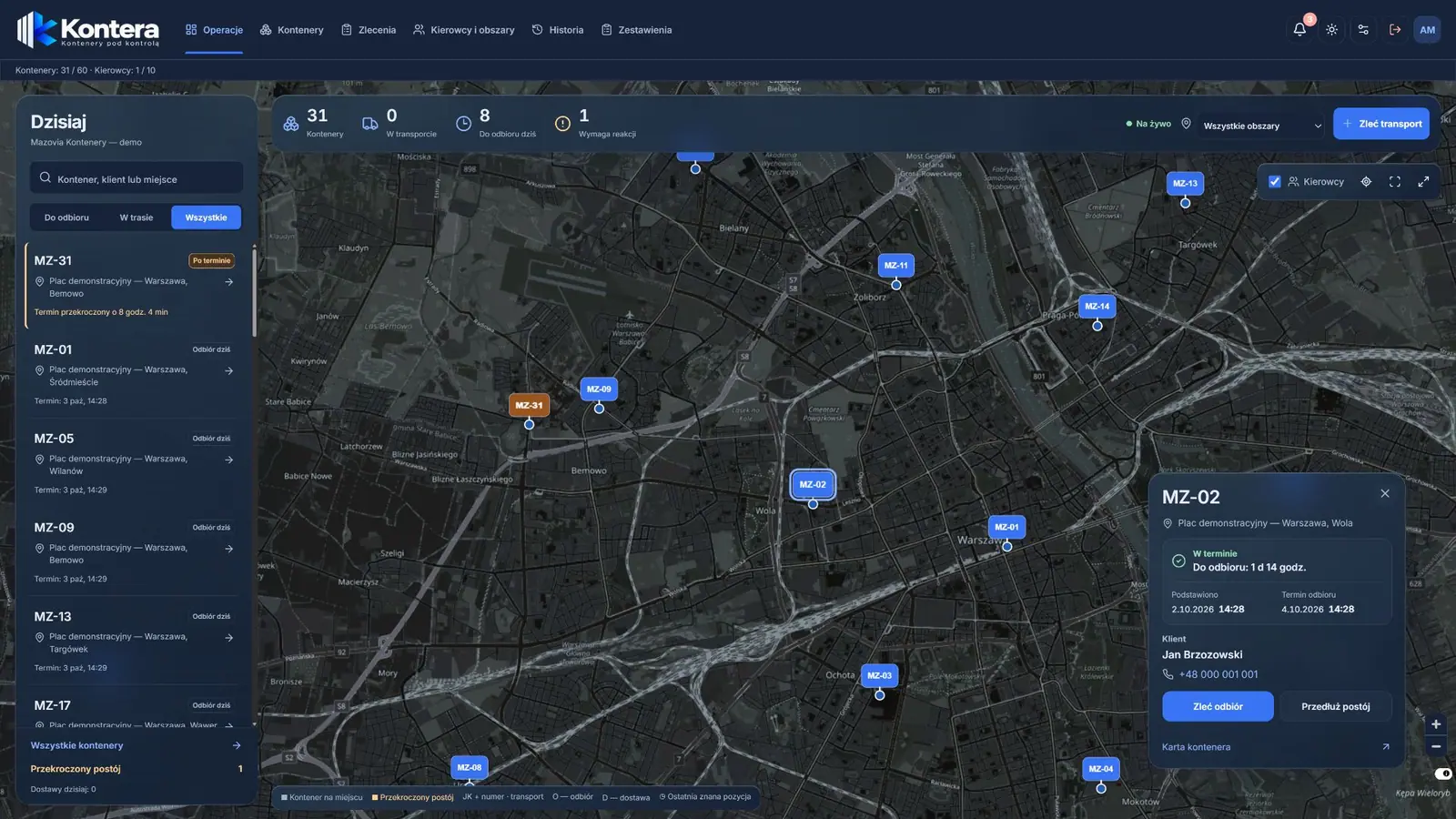This screenshot has height=819, width=1456.
Task: Open the Wszystkie obszary dropdown
Action: click(x=1262, y=126)
